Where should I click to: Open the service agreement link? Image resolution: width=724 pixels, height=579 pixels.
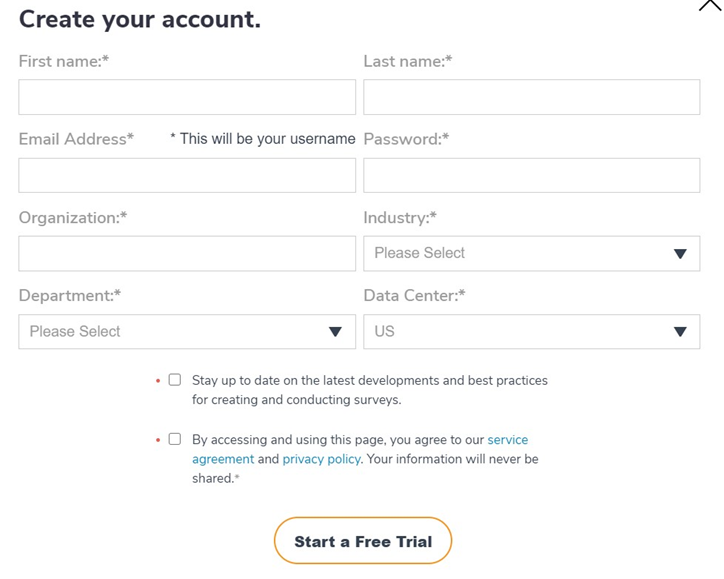pyautogui.click(x=507, y=440)
